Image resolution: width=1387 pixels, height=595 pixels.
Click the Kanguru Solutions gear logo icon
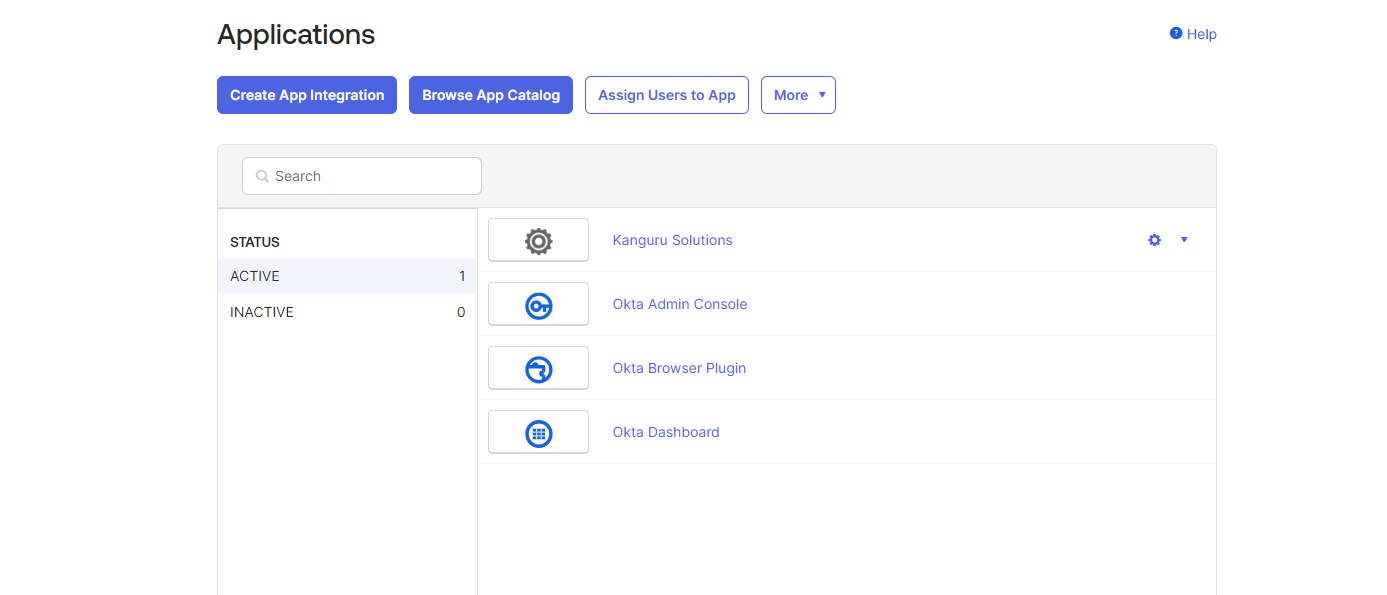click(538, 241)
